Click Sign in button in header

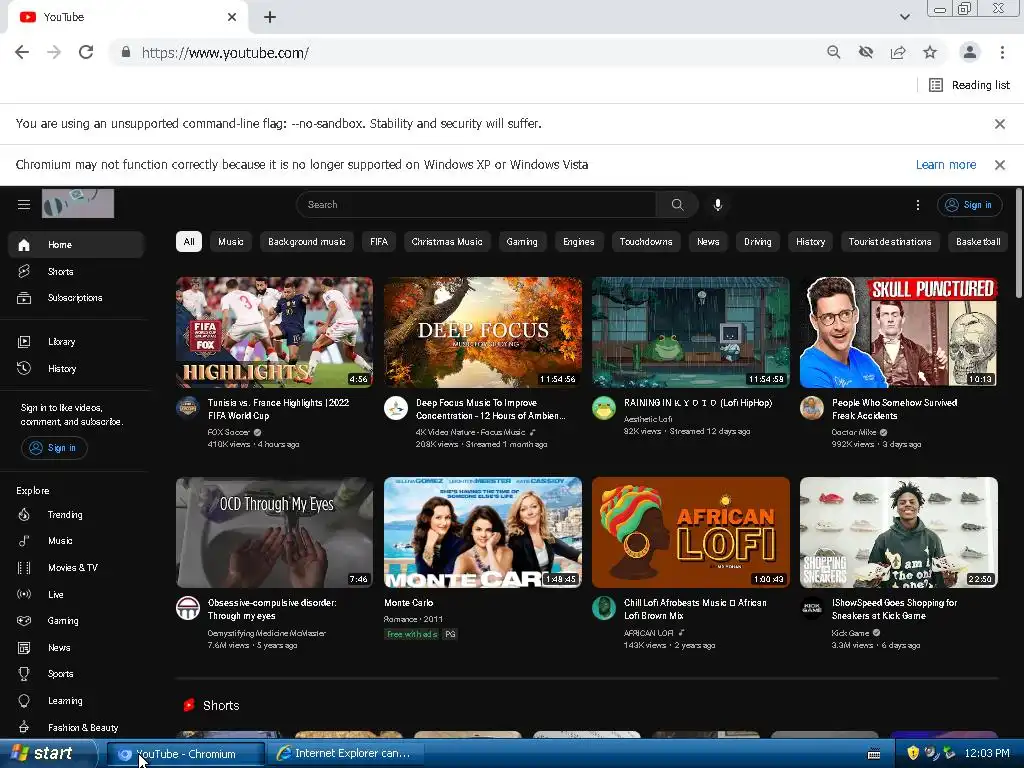coord(970,205)
